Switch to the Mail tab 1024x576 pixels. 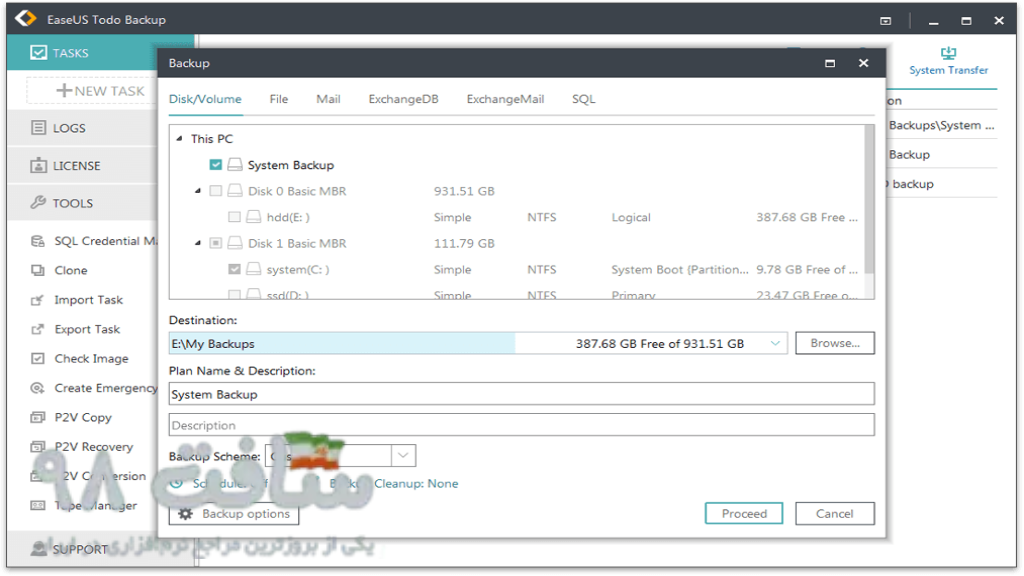(328, 99)
